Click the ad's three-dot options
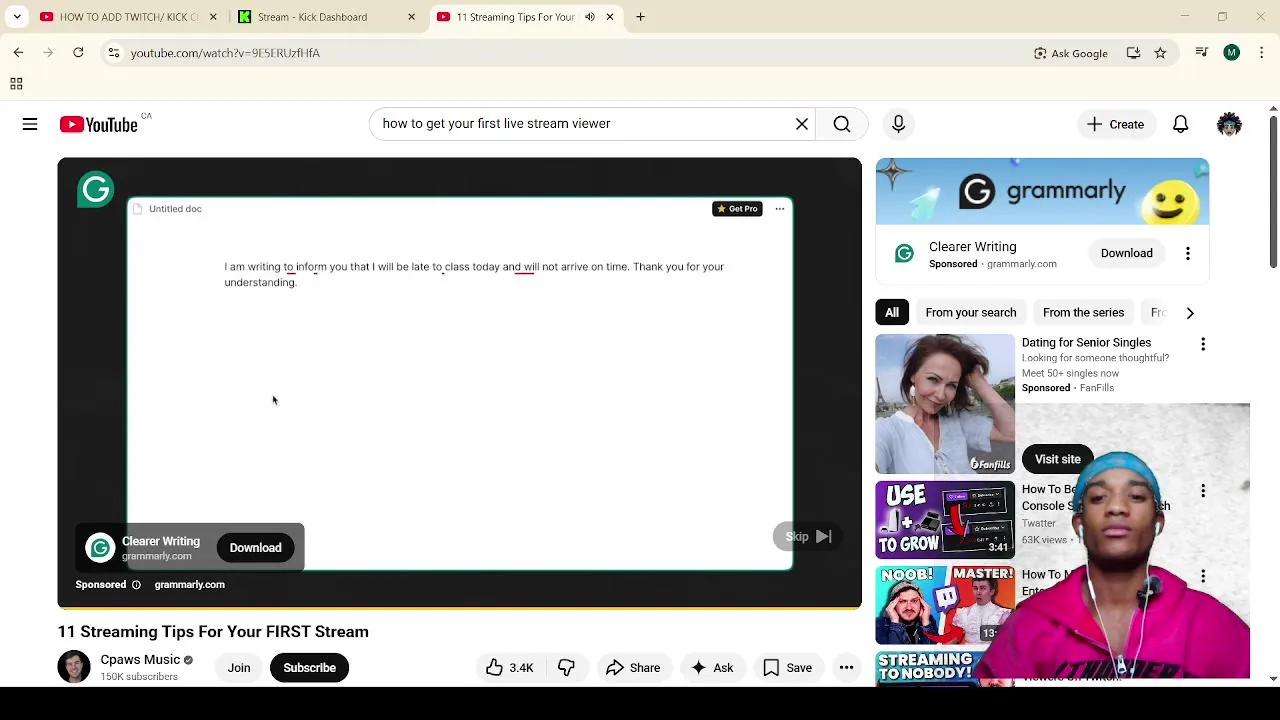 pyautogui.click(x=780, y=209)
